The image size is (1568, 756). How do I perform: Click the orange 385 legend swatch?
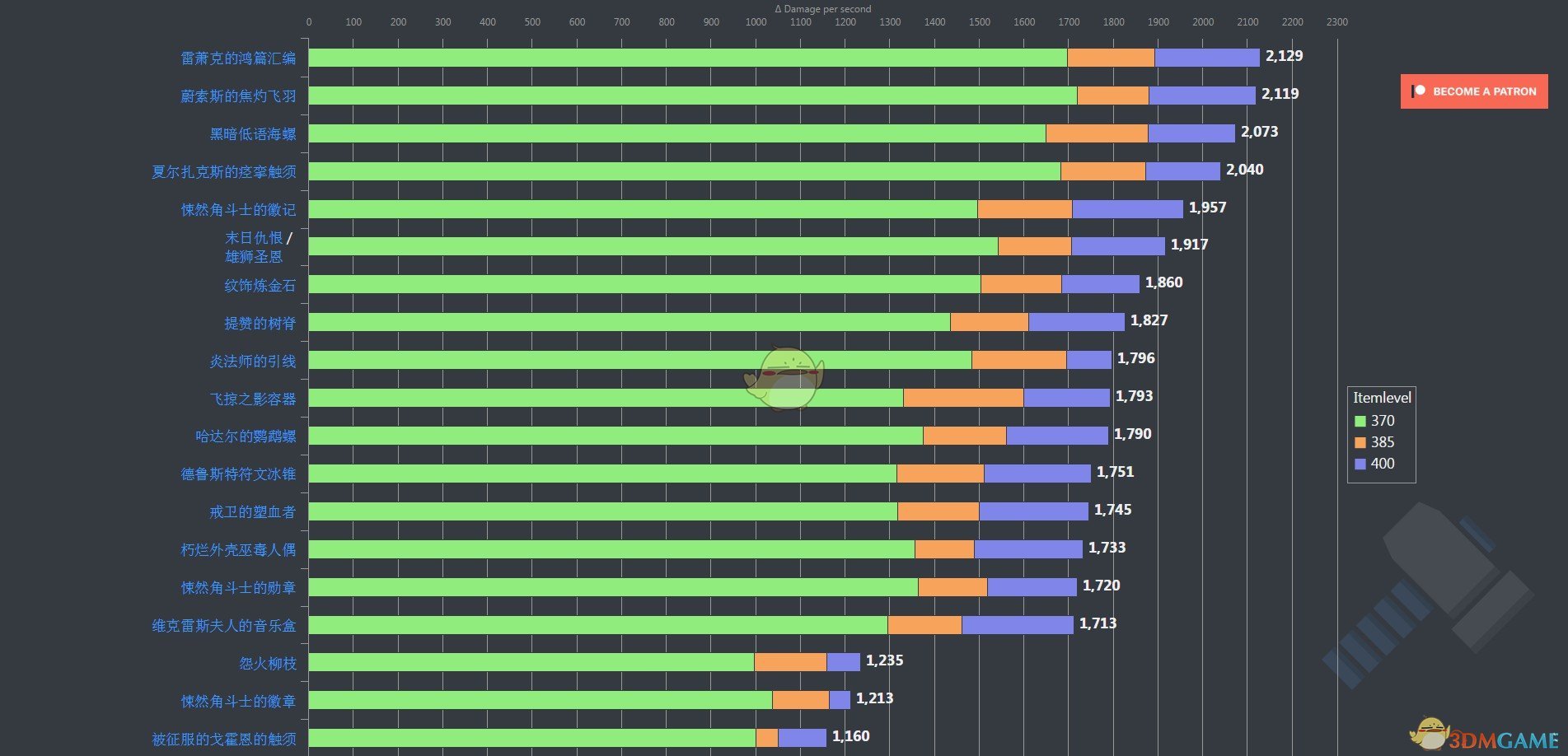pos(1360,442)
